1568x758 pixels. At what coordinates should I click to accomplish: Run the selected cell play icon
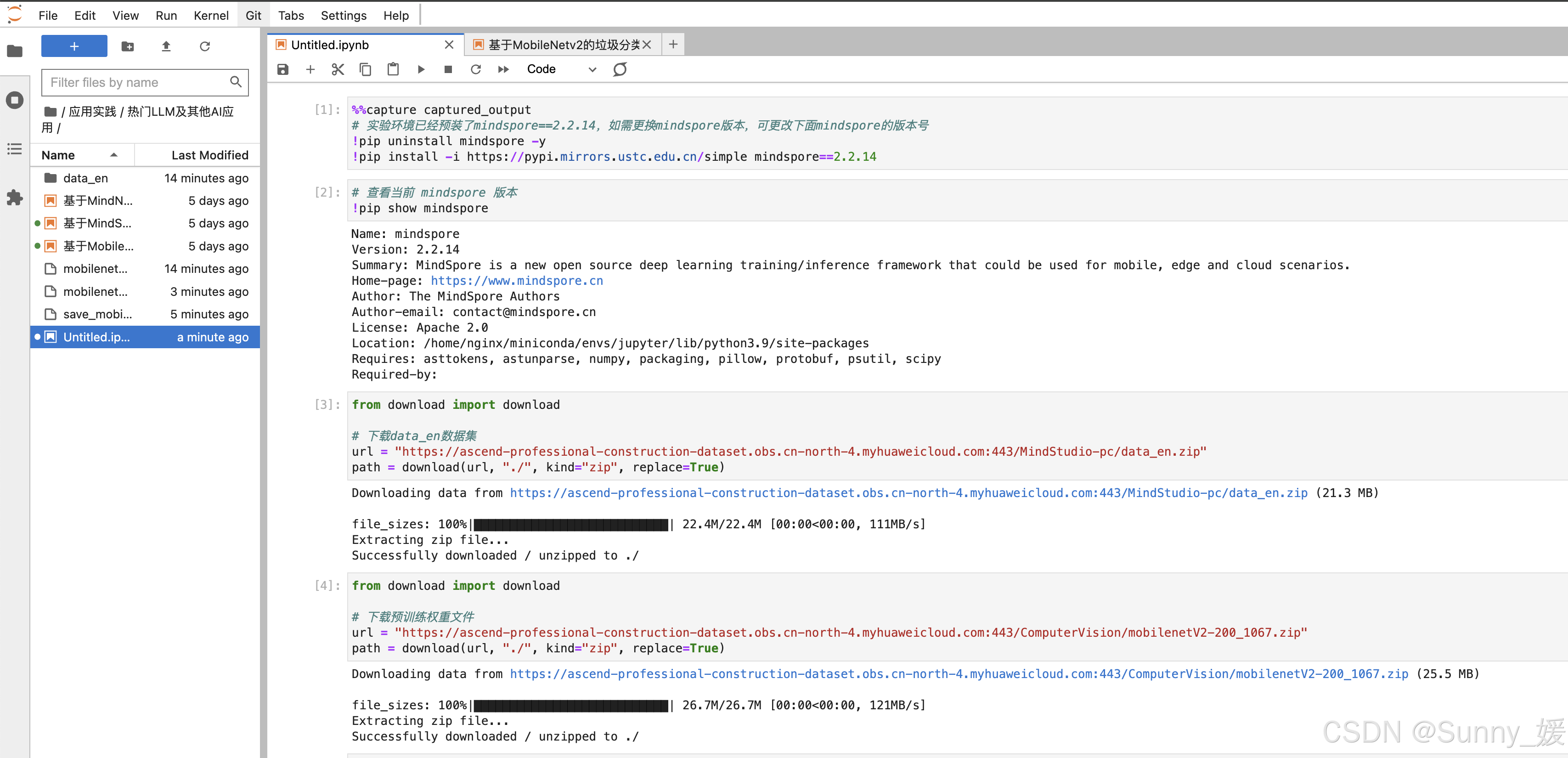click(x=421, y=69)
